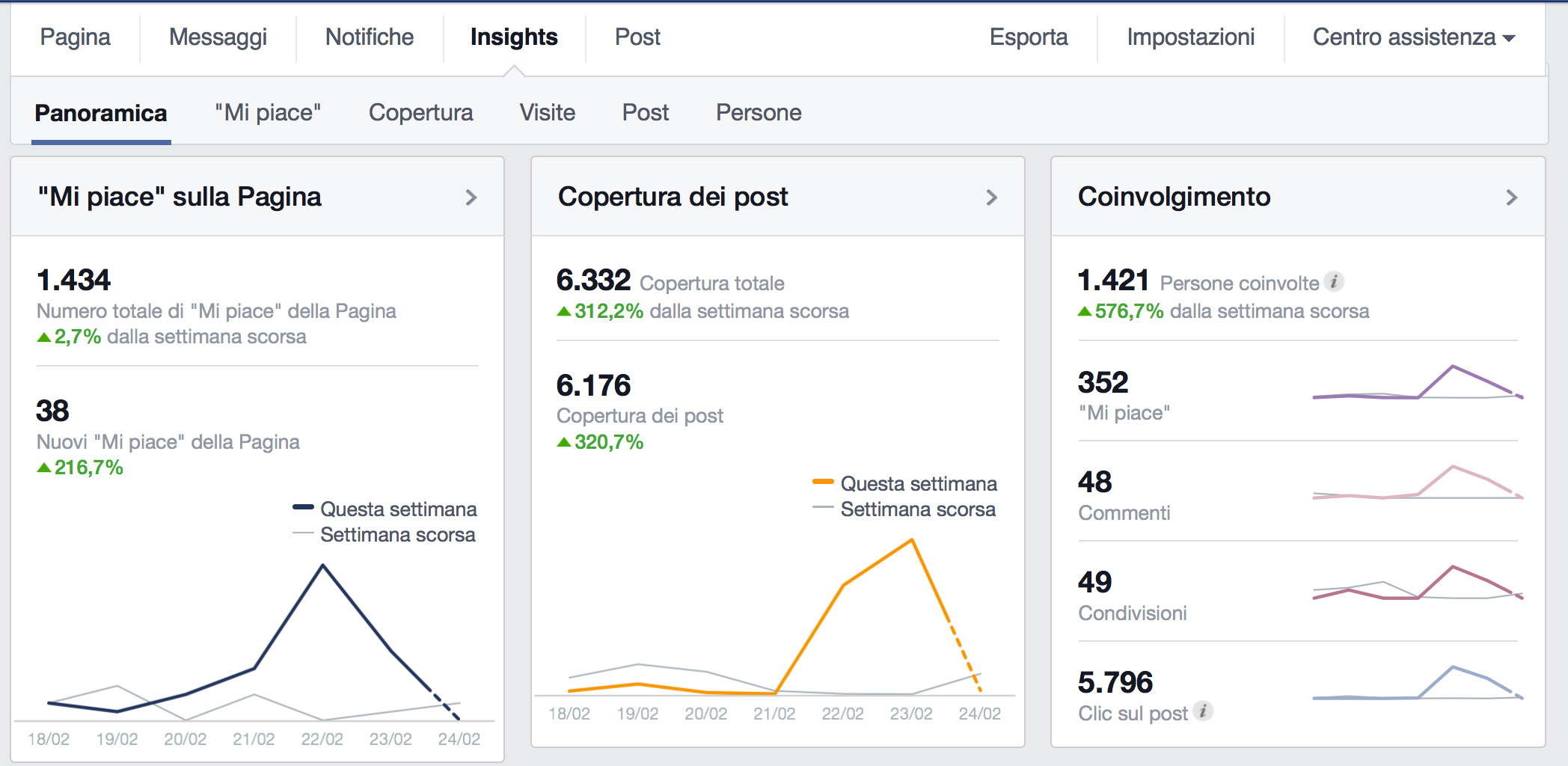Expand Copertura dei post chevron
The height and width of the screenshot is (766, 1568).
point(991,197)
